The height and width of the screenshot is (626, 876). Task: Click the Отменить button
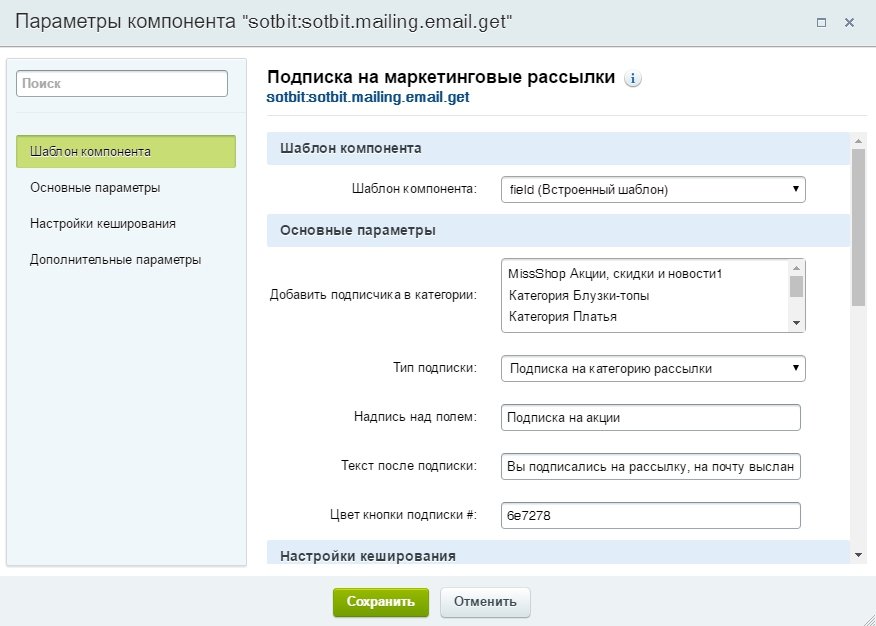click(x=485, y=602)
